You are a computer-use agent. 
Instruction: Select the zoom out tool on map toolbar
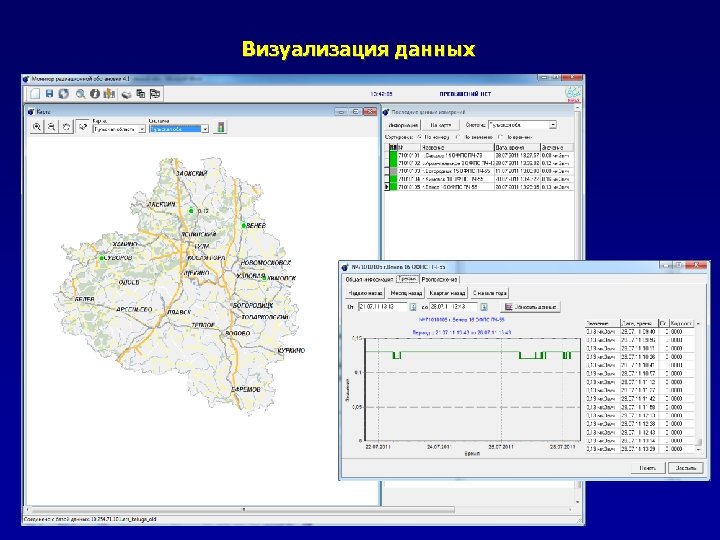(x=51, y=127)
